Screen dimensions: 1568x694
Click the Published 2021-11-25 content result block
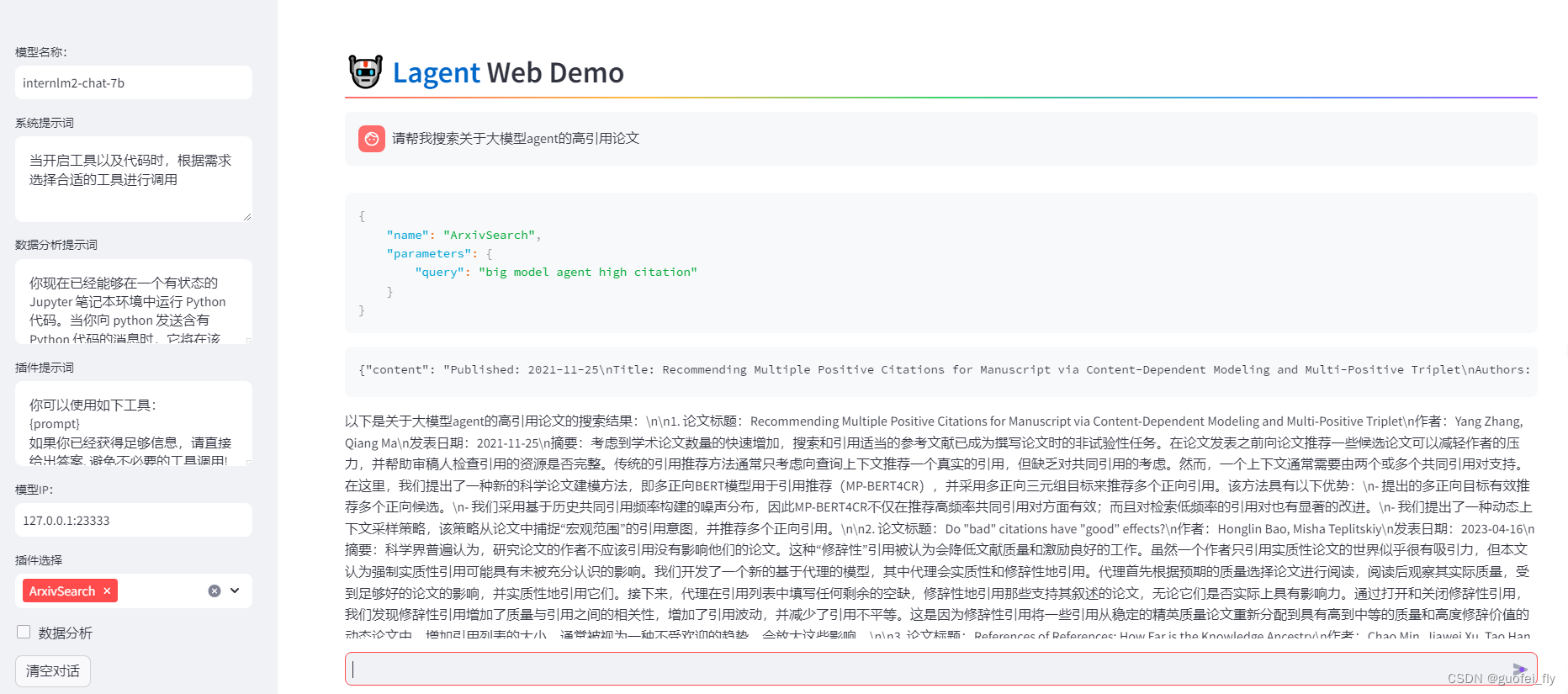tap(940, 370)
